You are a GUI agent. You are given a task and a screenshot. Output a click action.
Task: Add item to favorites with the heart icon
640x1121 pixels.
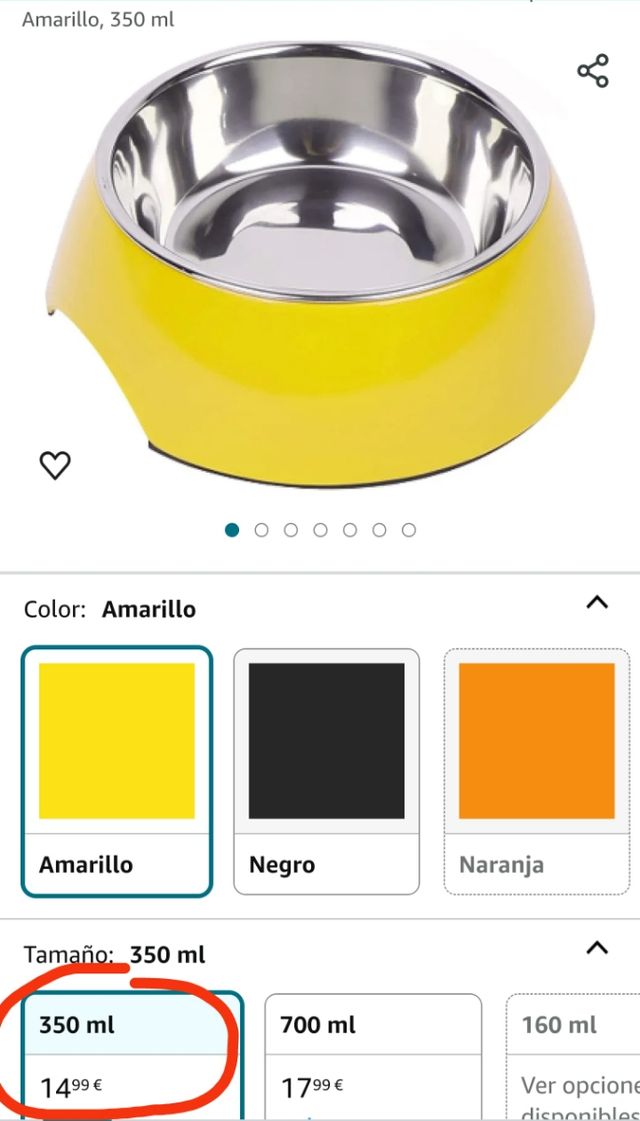(x=55, y=466)
